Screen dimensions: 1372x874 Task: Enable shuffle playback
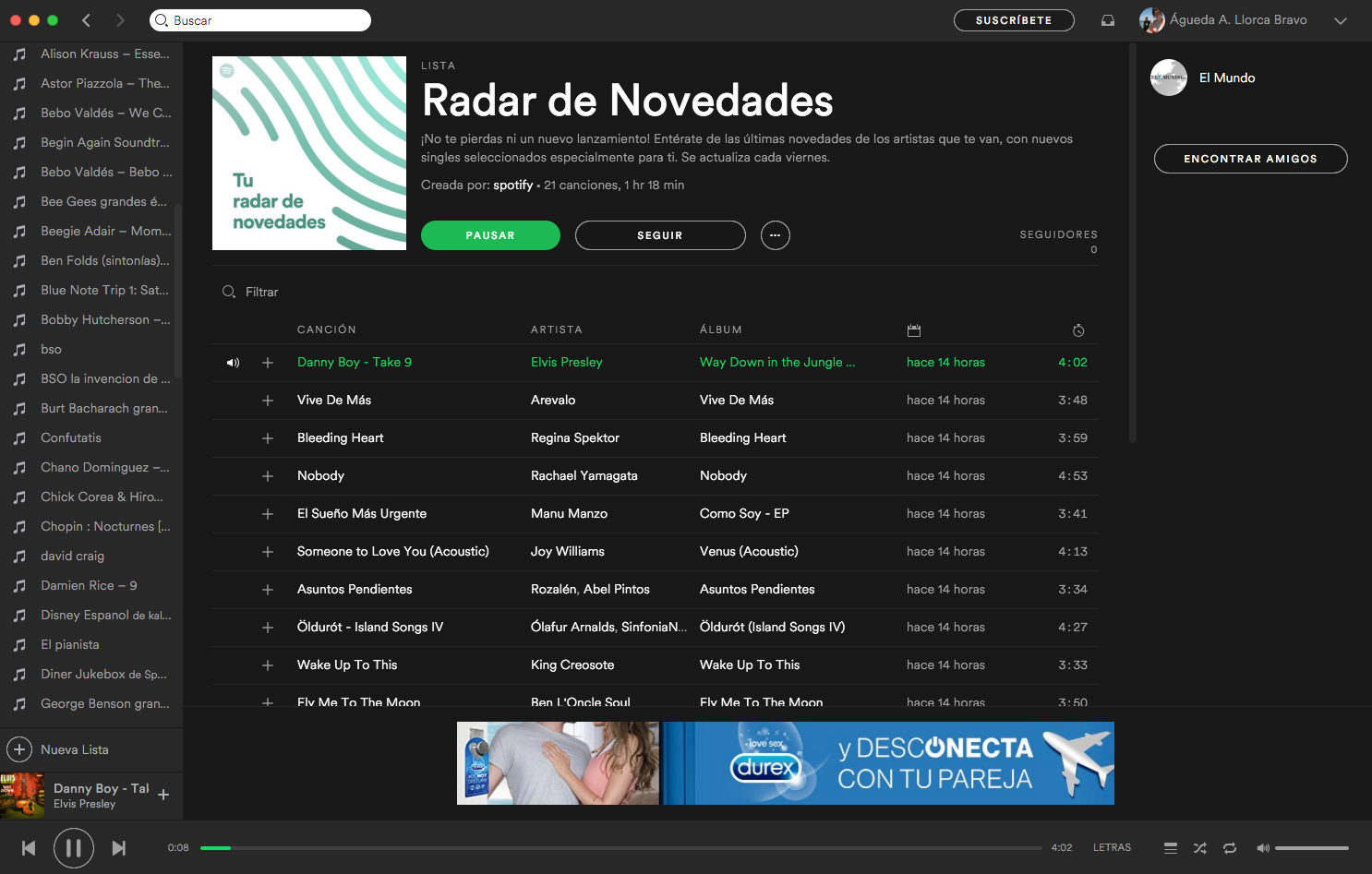coord(1199,847)
